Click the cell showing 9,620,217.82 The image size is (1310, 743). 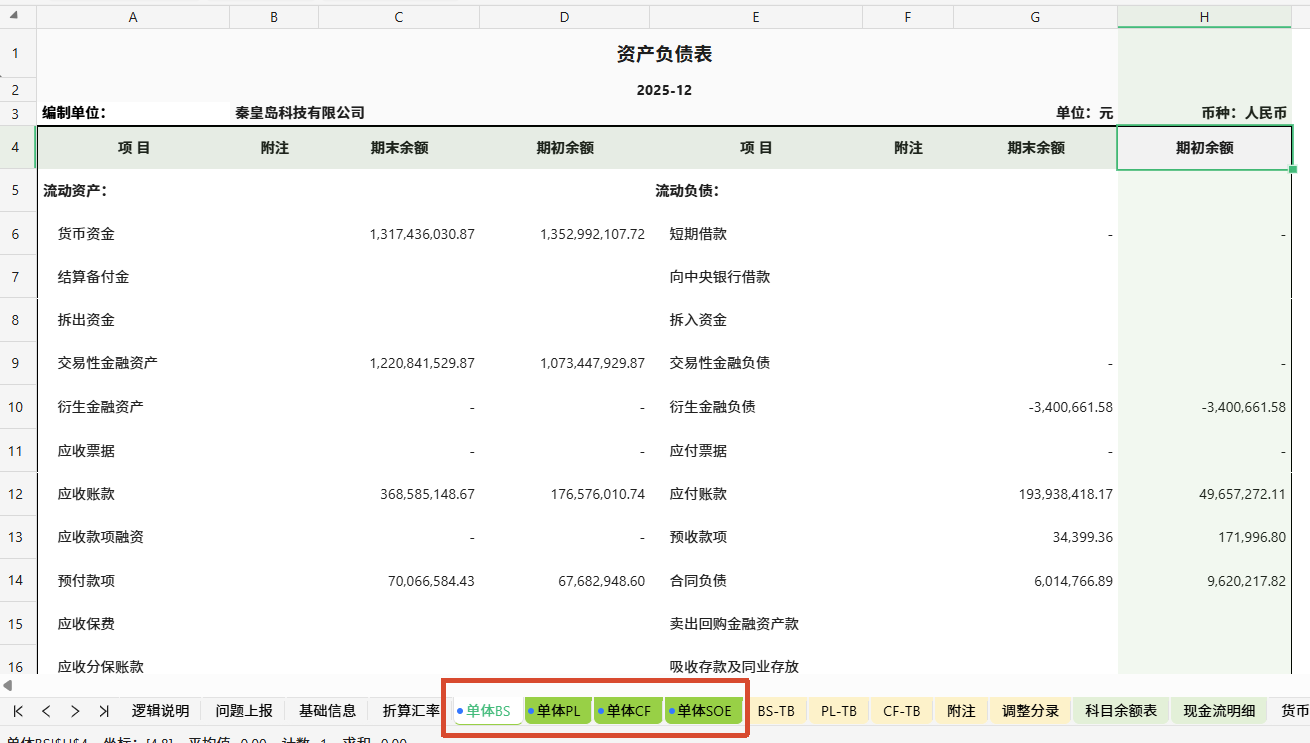click(x=1246, y=581)
